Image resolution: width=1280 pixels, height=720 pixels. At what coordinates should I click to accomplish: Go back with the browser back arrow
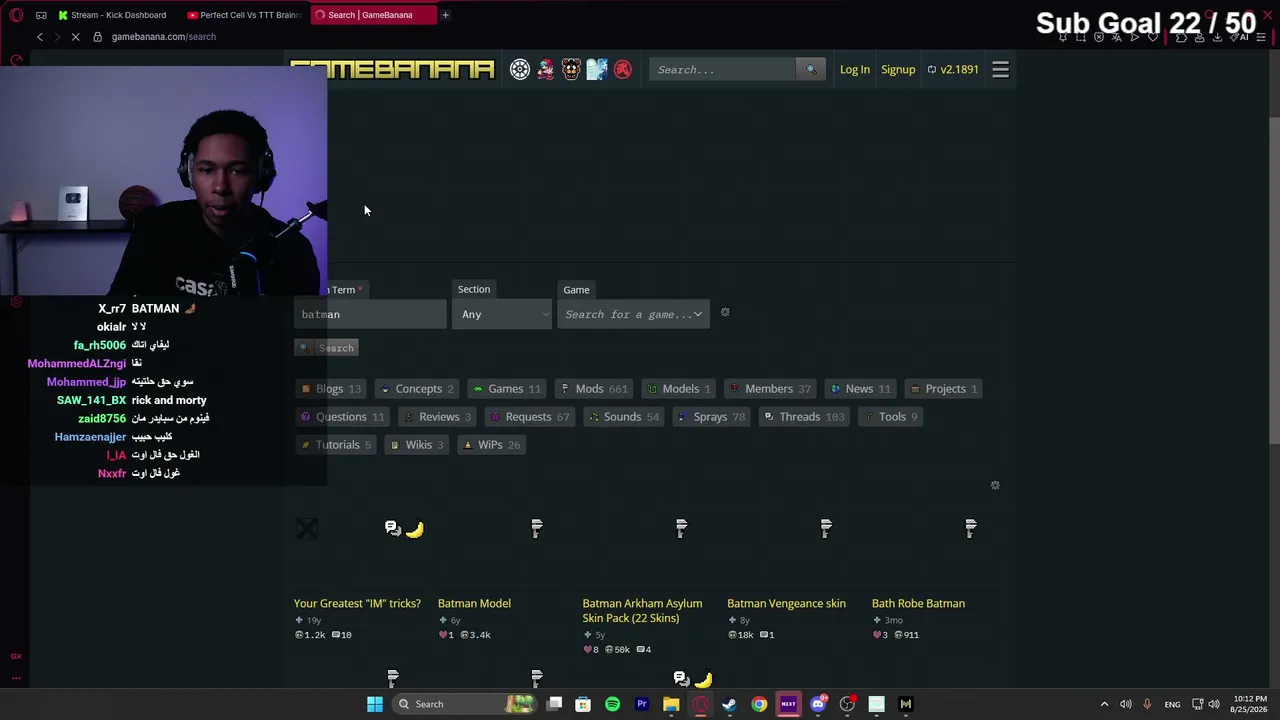(x=40, y=37)
